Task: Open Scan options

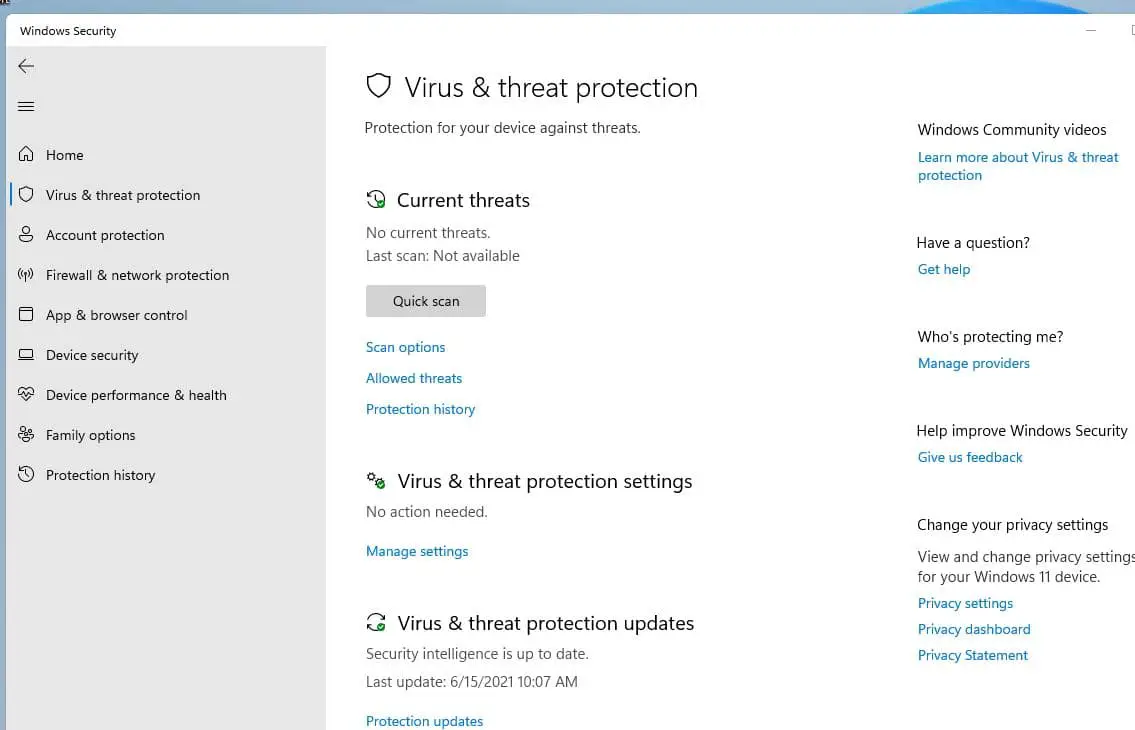Action: (405, 347)
